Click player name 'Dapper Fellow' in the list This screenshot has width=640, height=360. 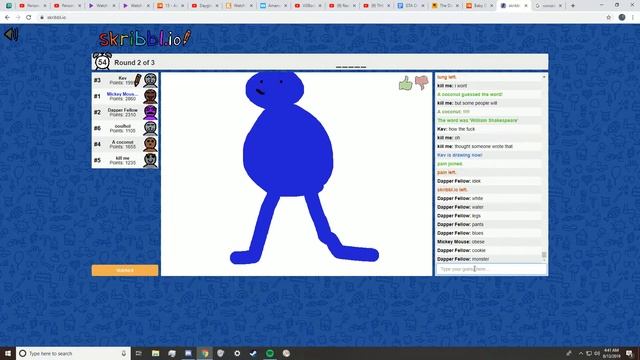click(x=122, y=110)
